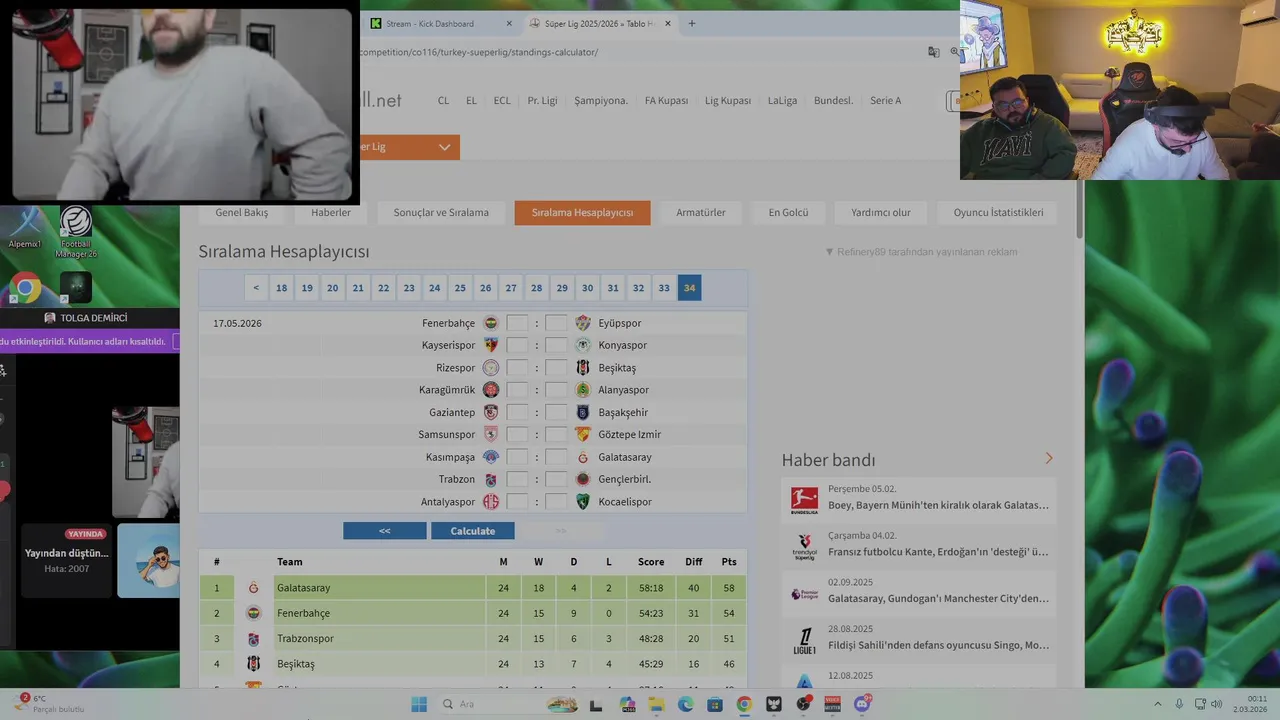Click the Göztepe Izmir crest icon
Screen dimensions: 1280x720
[x=583, y=434]
